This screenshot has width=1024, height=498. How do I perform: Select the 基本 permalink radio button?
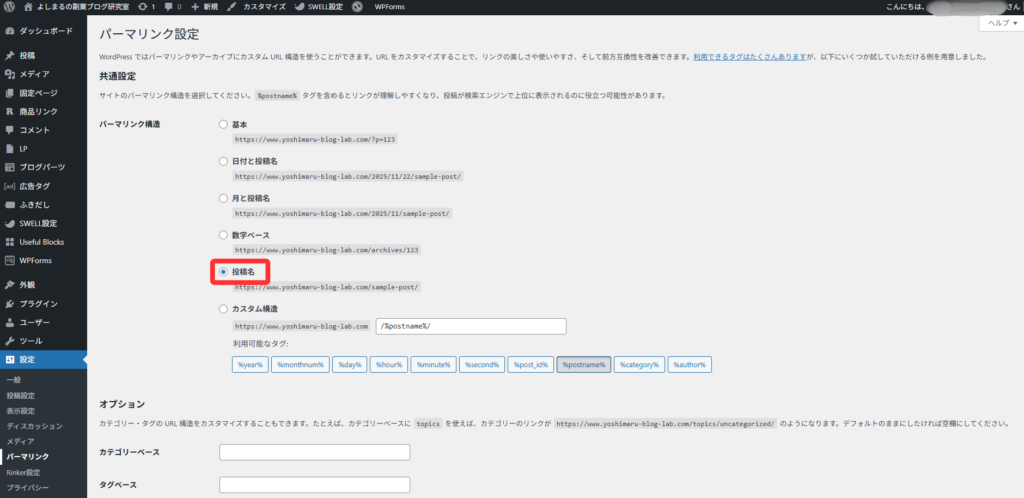[x=224, y=125]
